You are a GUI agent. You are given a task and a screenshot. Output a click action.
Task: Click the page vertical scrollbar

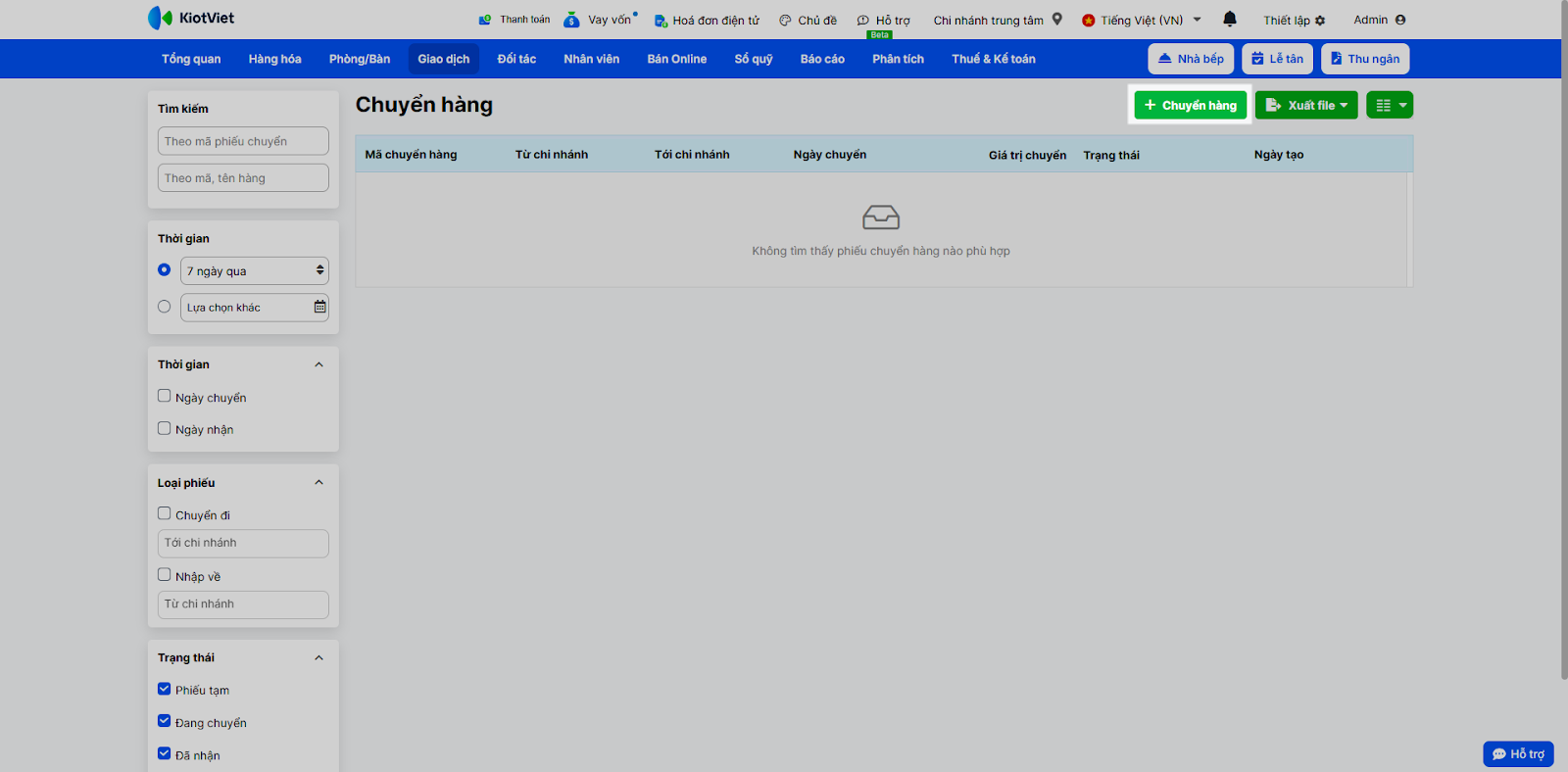pyautogui.click(x=1564, y=340)
